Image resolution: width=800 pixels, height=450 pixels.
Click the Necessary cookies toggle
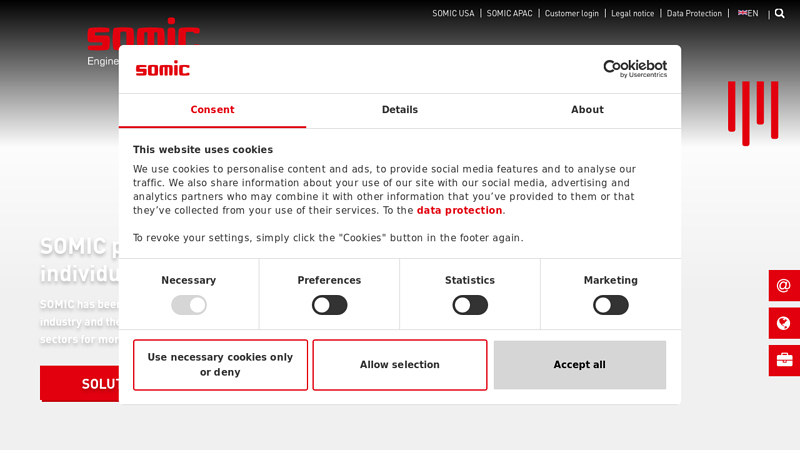189,305
